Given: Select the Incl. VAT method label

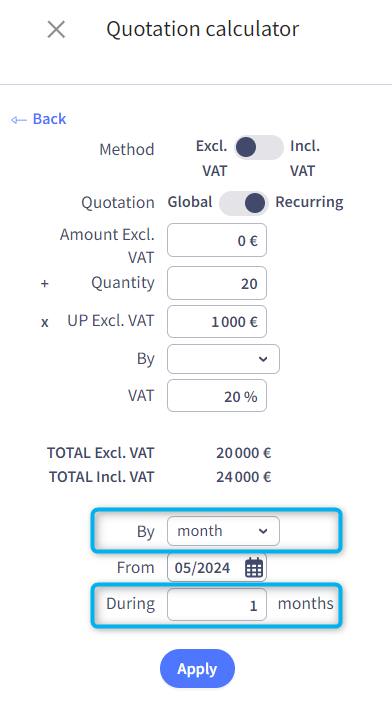Looking at the screenshot, I should (304, 158).
